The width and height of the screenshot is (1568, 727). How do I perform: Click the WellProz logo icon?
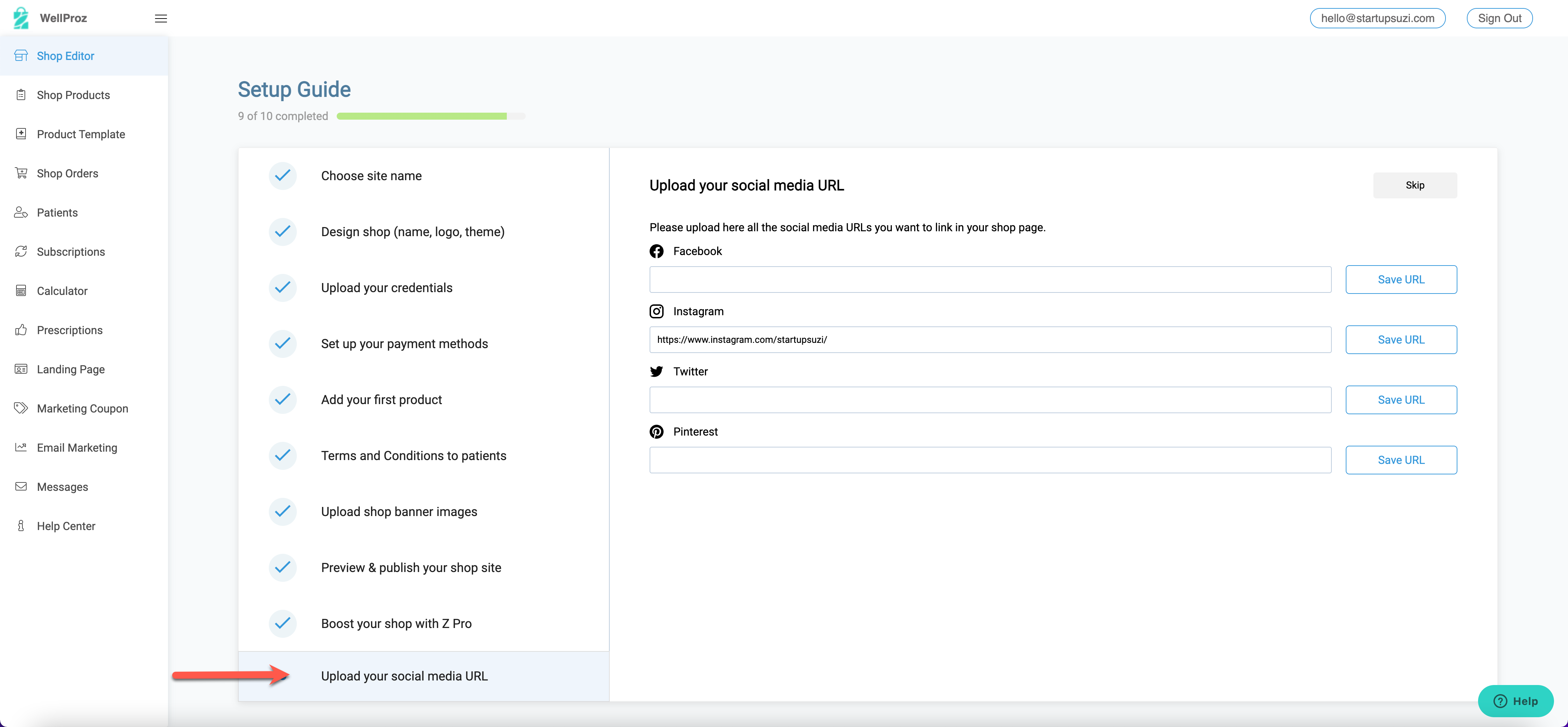[x=21, y=17]
